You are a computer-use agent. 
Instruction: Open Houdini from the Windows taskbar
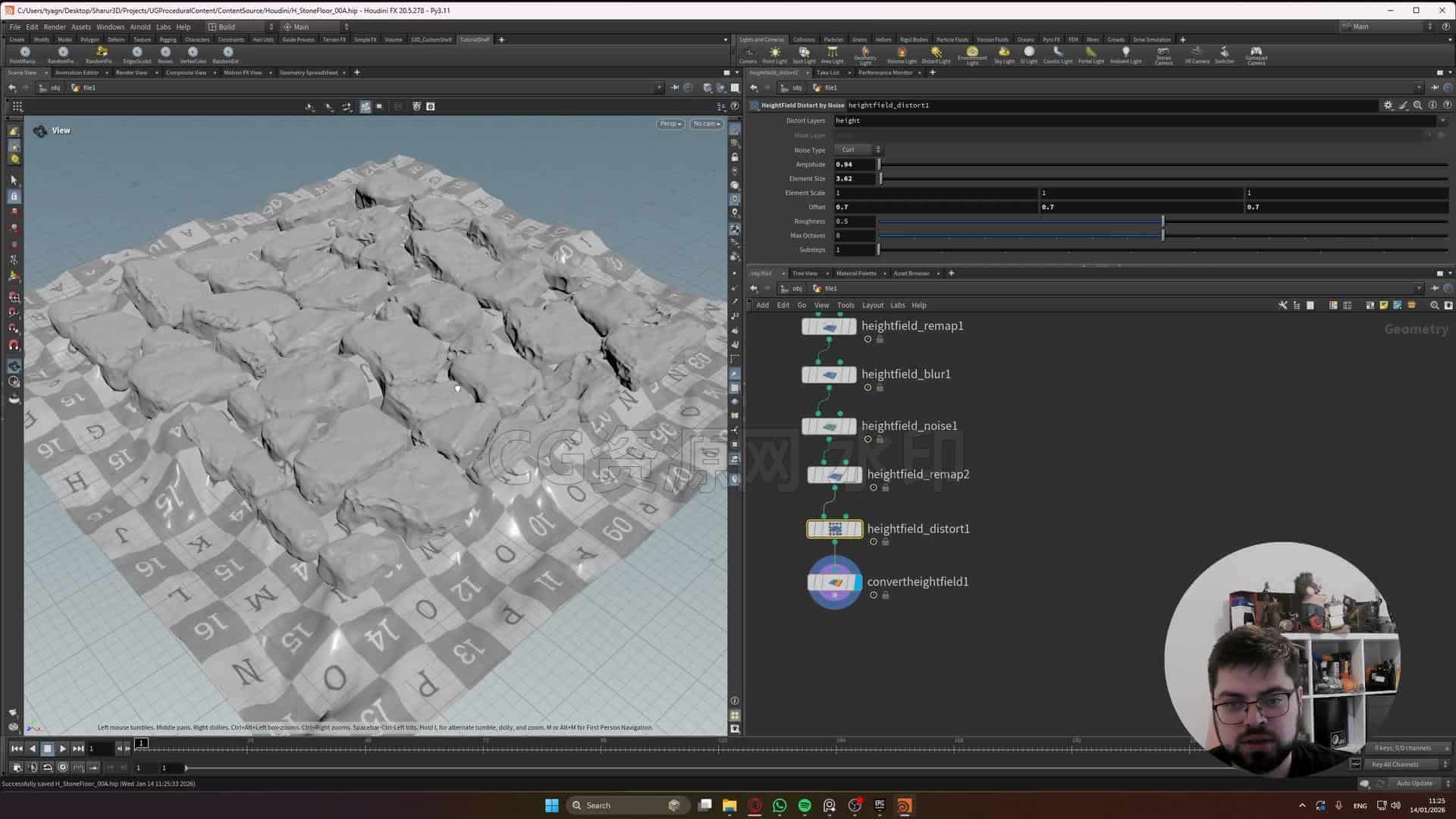[x=904, y=805]
